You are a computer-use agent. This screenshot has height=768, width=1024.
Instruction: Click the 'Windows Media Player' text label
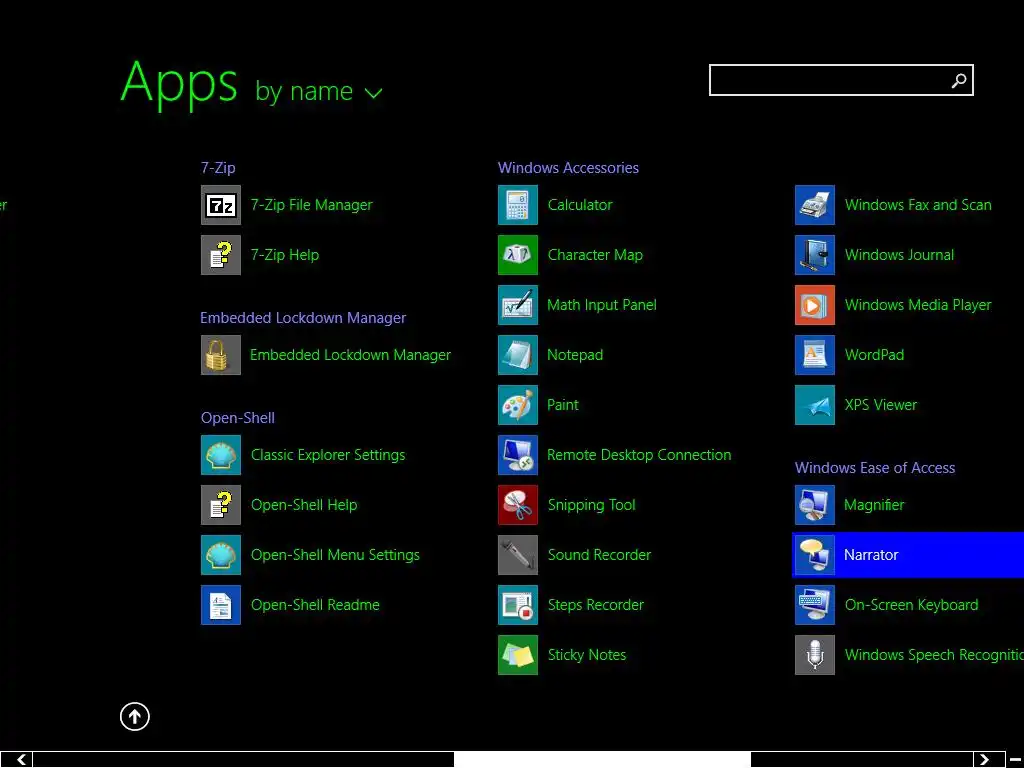(918, 305)
